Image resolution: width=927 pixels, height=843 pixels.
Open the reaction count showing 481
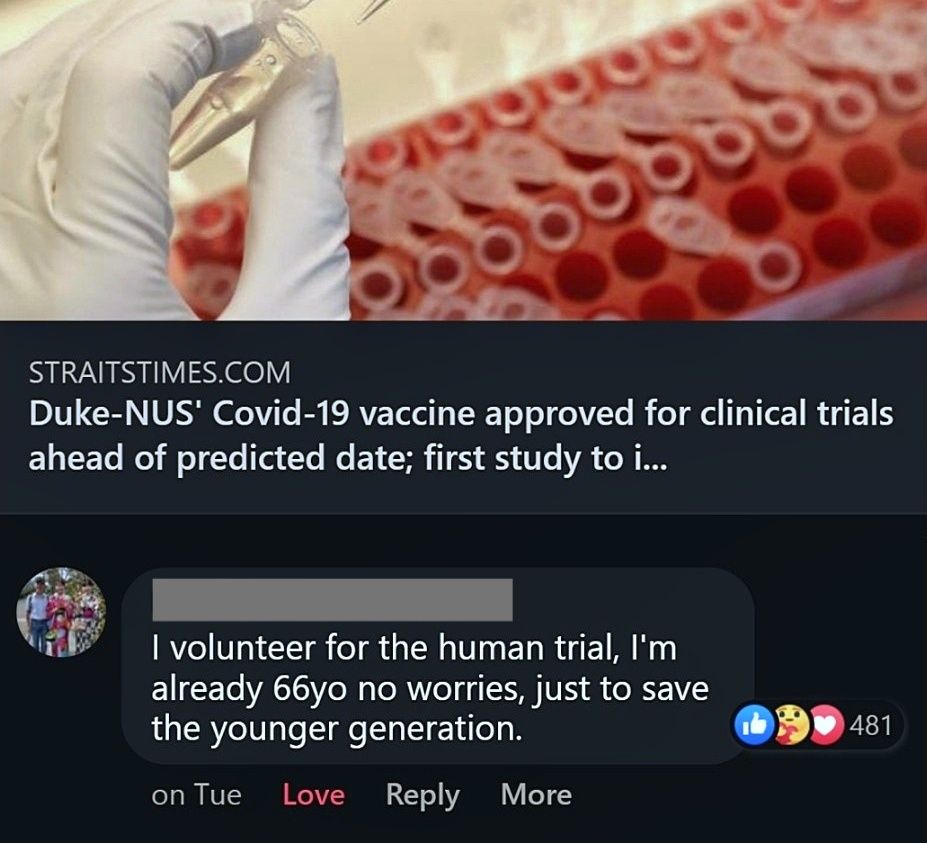[869, 725]
